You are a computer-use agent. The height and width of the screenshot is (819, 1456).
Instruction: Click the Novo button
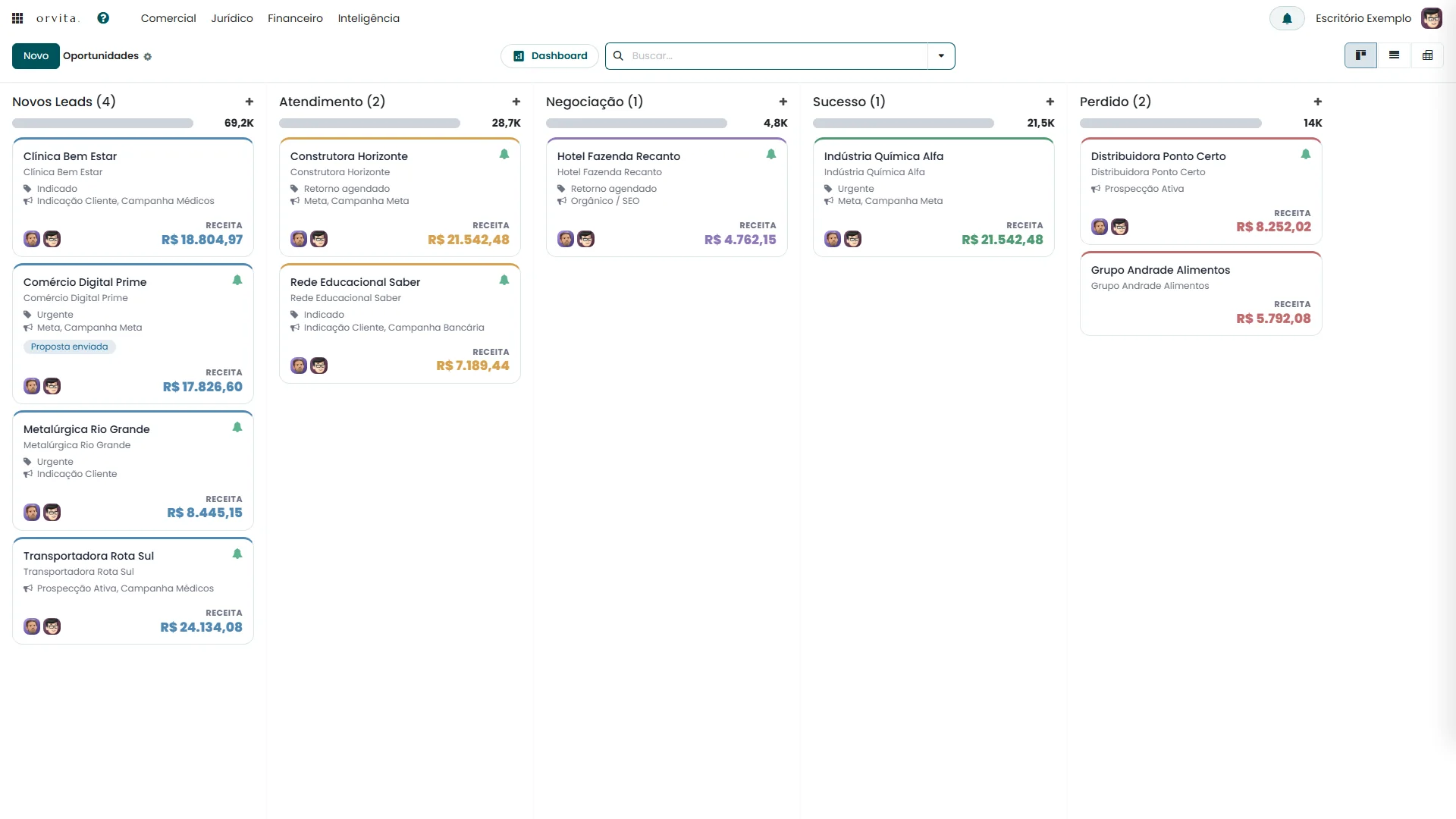36,56
